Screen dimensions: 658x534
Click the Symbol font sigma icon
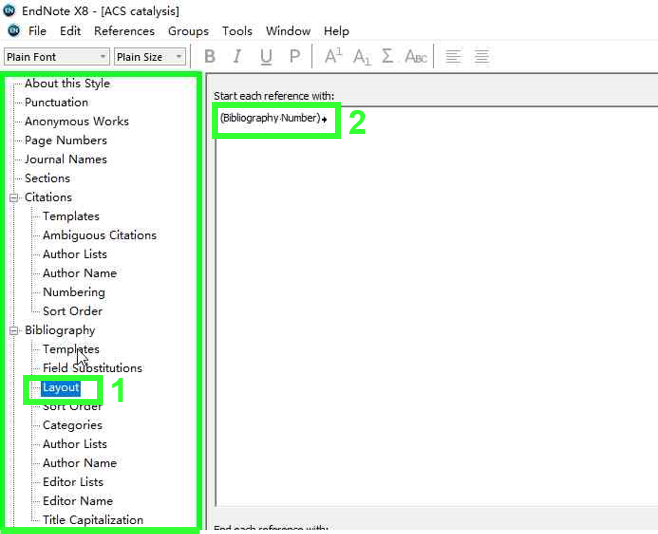(x=388, y=57)
